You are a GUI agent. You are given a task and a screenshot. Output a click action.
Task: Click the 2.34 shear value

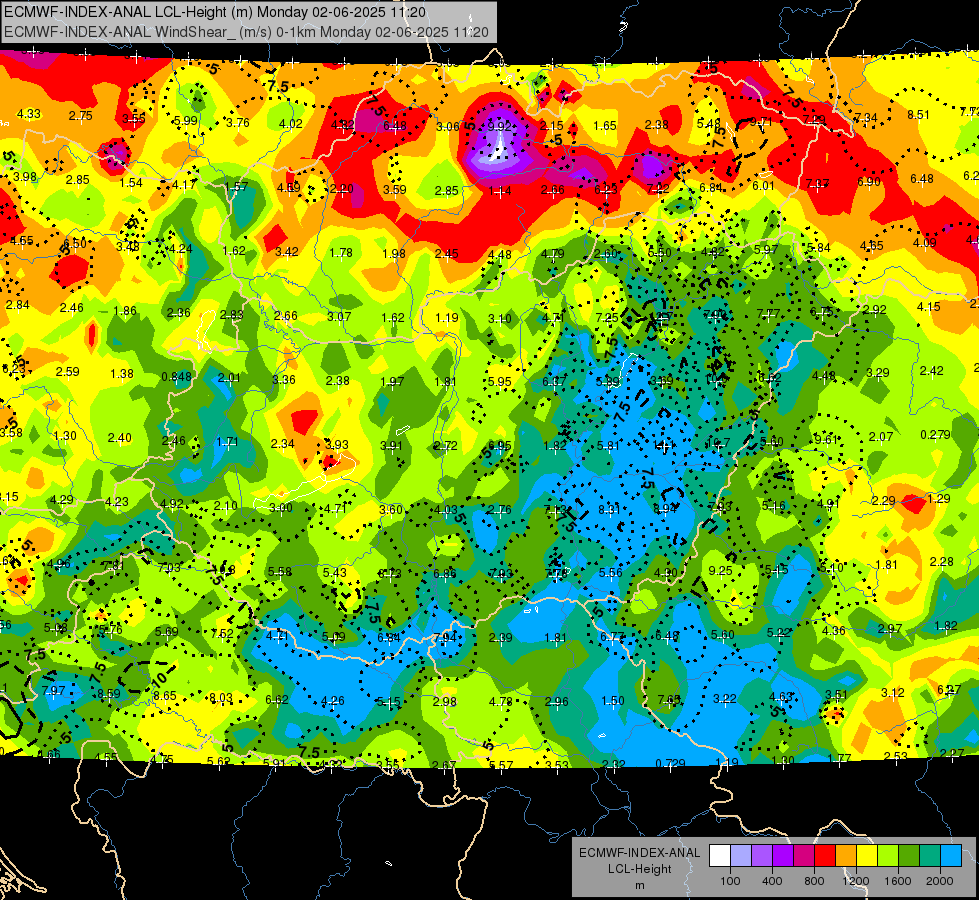coord(282,443)
